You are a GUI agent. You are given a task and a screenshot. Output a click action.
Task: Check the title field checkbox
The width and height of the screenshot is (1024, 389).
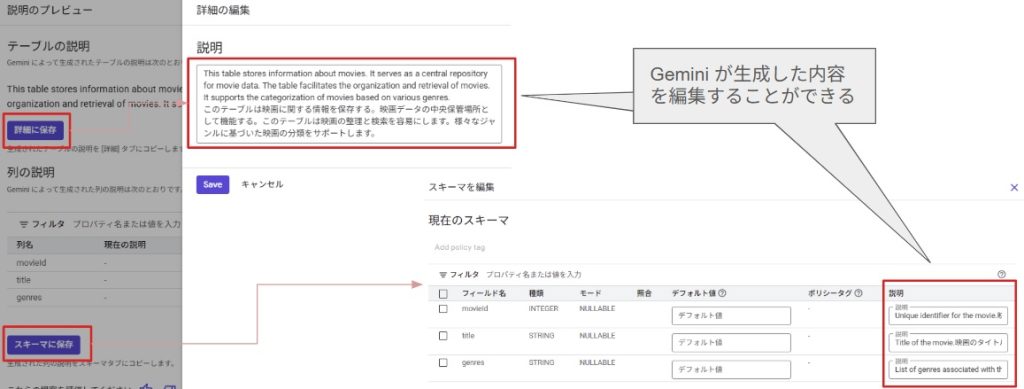(443, 335)
